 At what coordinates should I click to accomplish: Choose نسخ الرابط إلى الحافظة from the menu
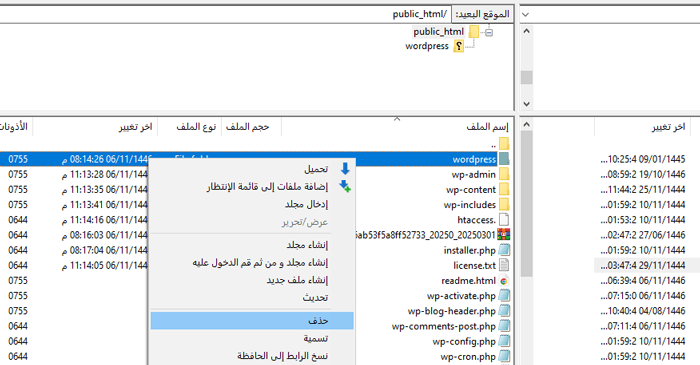point(252,356)
